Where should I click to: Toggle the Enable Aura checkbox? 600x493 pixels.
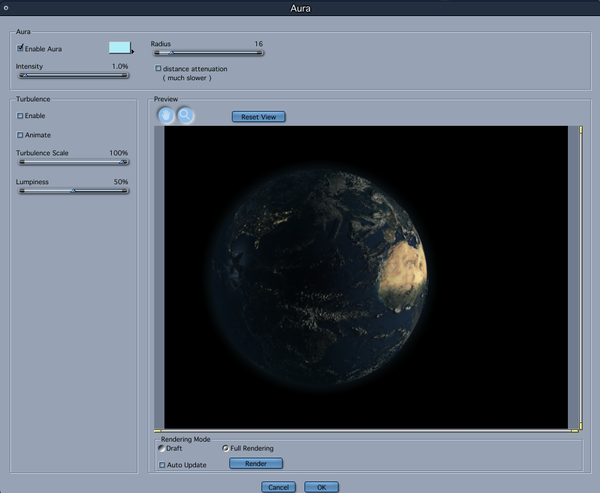point(20,48)
